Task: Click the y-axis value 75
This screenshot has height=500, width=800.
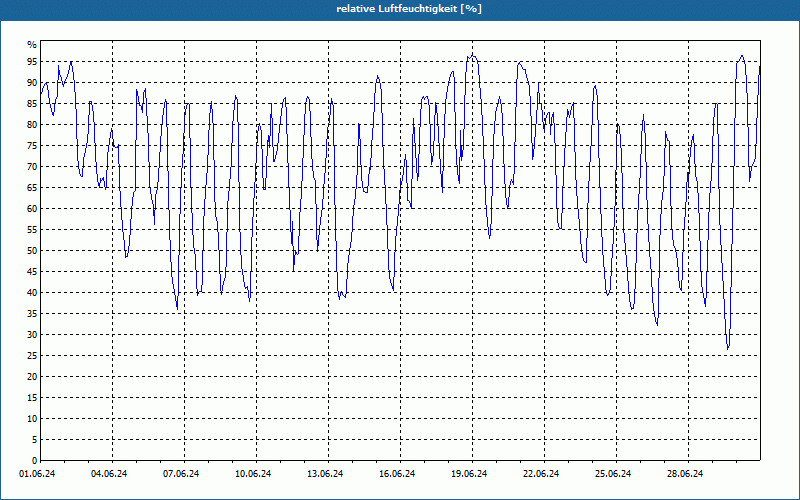Action: tap(32, 145)
